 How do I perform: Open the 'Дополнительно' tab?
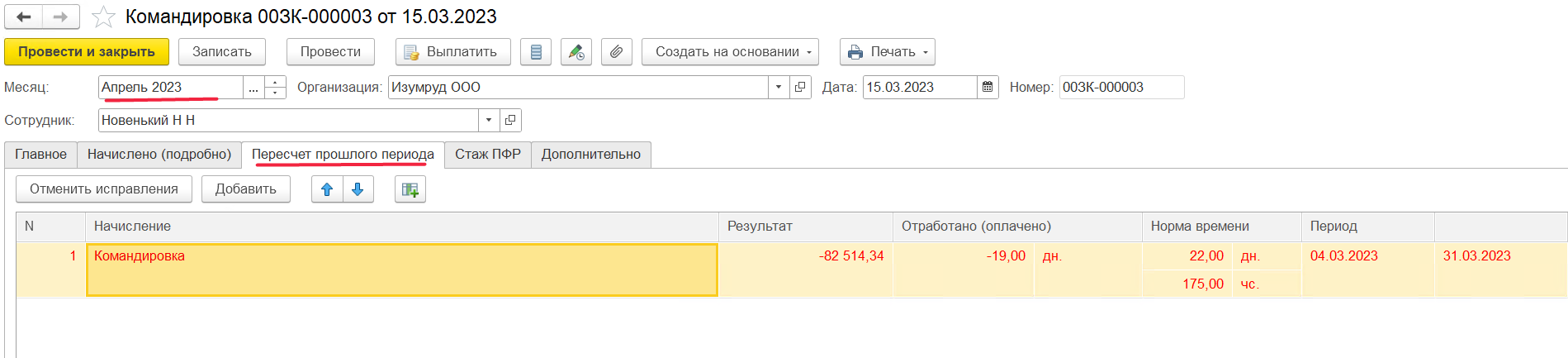591,155
